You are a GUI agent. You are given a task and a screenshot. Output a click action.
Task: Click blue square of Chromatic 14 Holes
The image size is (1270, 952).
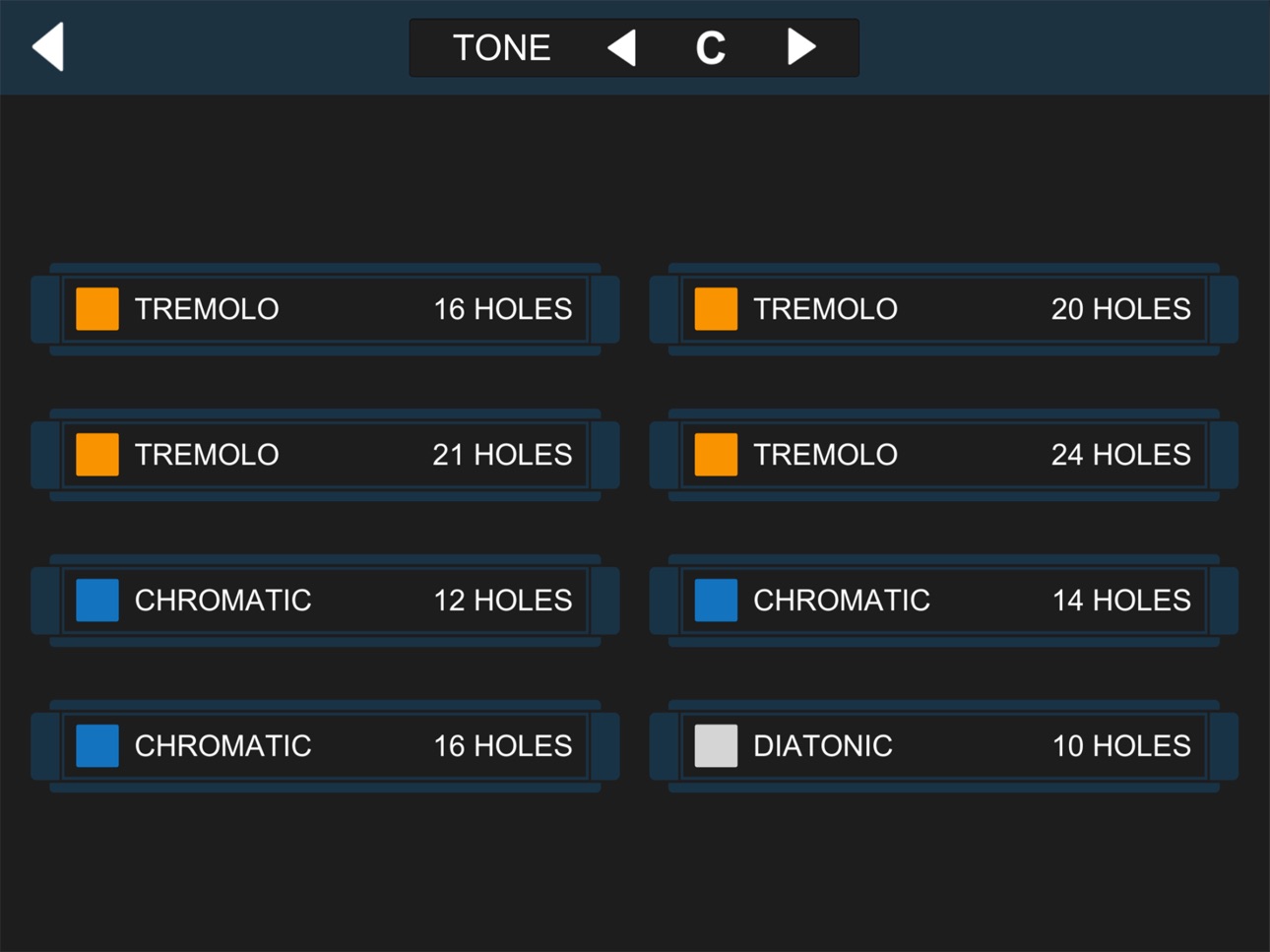716,601
